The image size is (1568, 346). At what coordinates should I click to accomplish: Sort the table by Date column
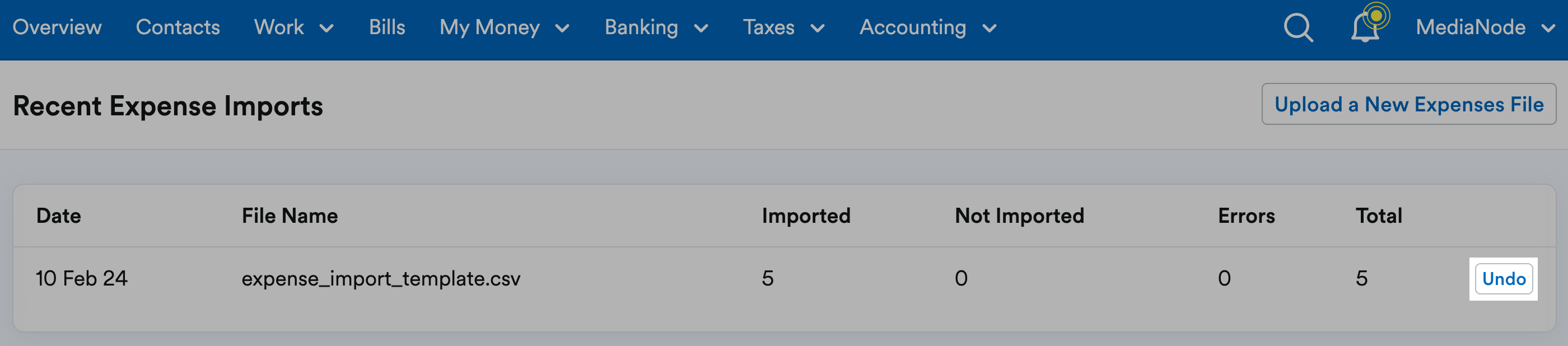click(58, 216)
